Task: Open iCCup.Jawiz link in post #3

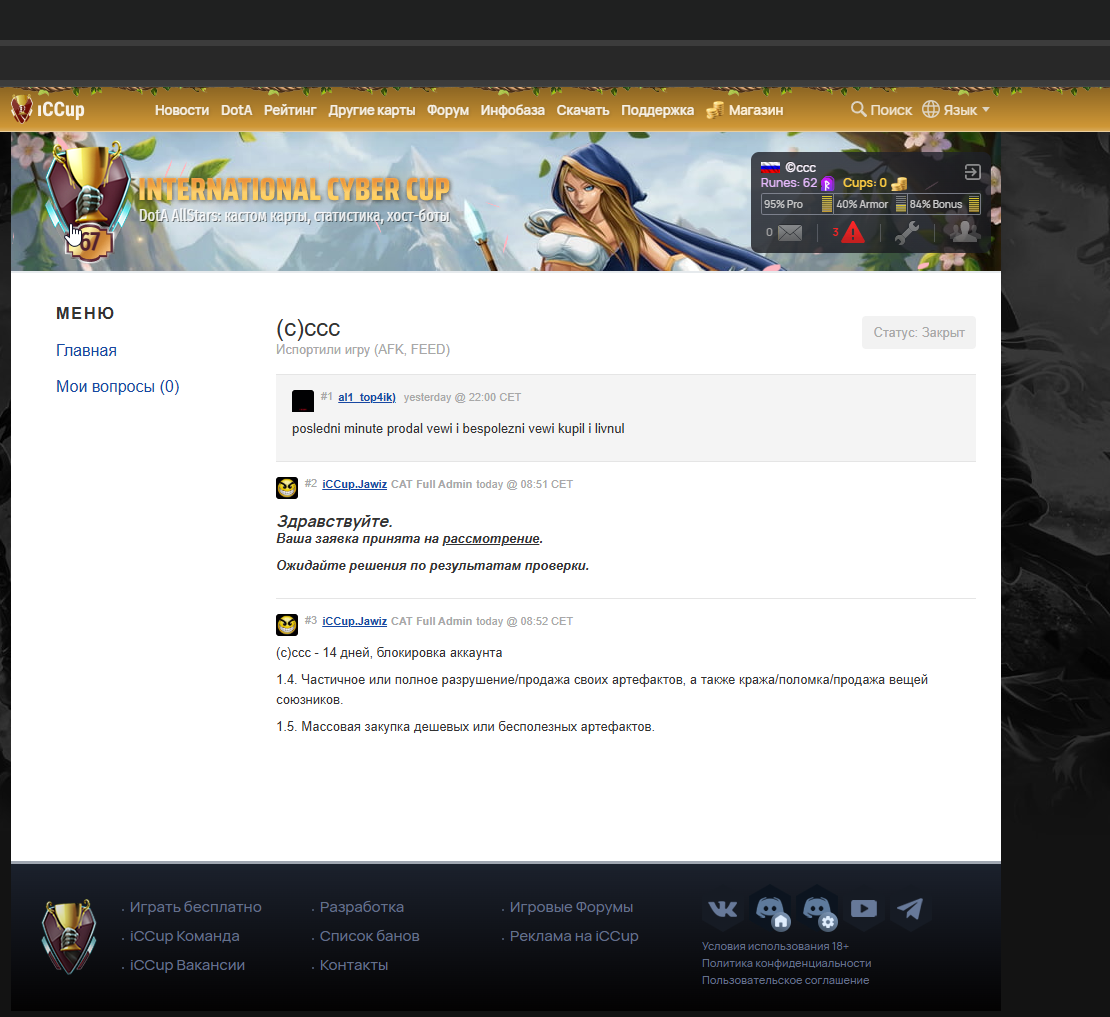Action: (355, 621)
